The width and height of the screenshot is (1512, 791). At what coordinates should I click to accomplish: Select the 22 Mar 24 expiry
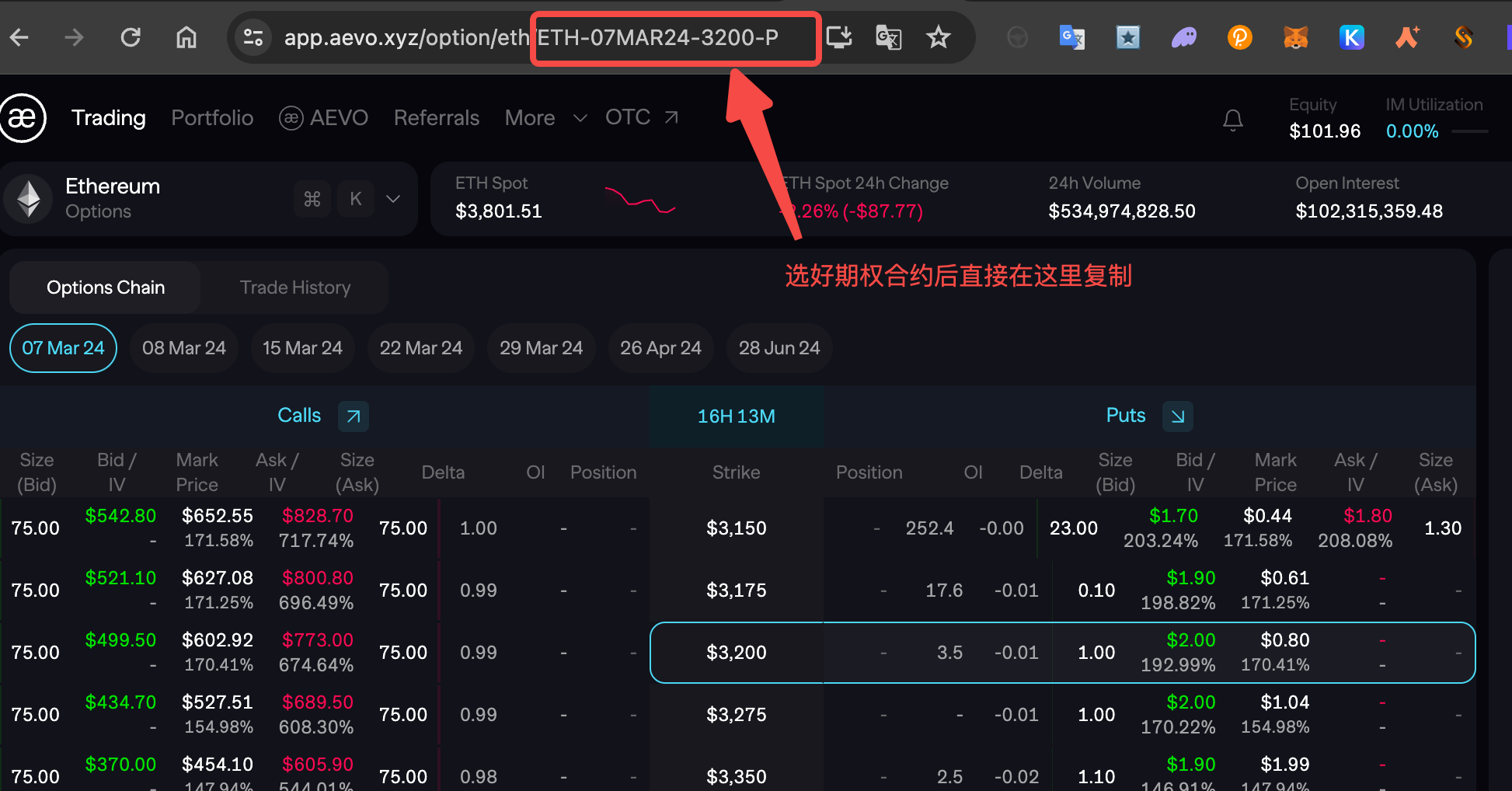[421, 348]
